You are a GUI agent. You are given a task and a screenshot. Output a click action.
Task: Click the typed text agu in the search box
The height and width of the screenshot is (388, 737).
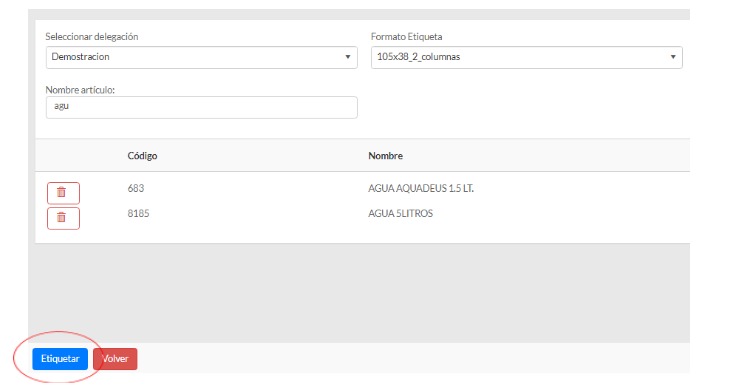coord(62,106)
